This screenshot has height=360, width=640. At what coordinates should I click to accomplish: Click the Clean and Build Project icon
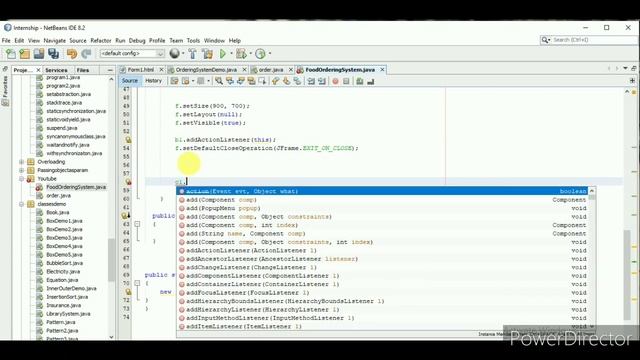207,53
